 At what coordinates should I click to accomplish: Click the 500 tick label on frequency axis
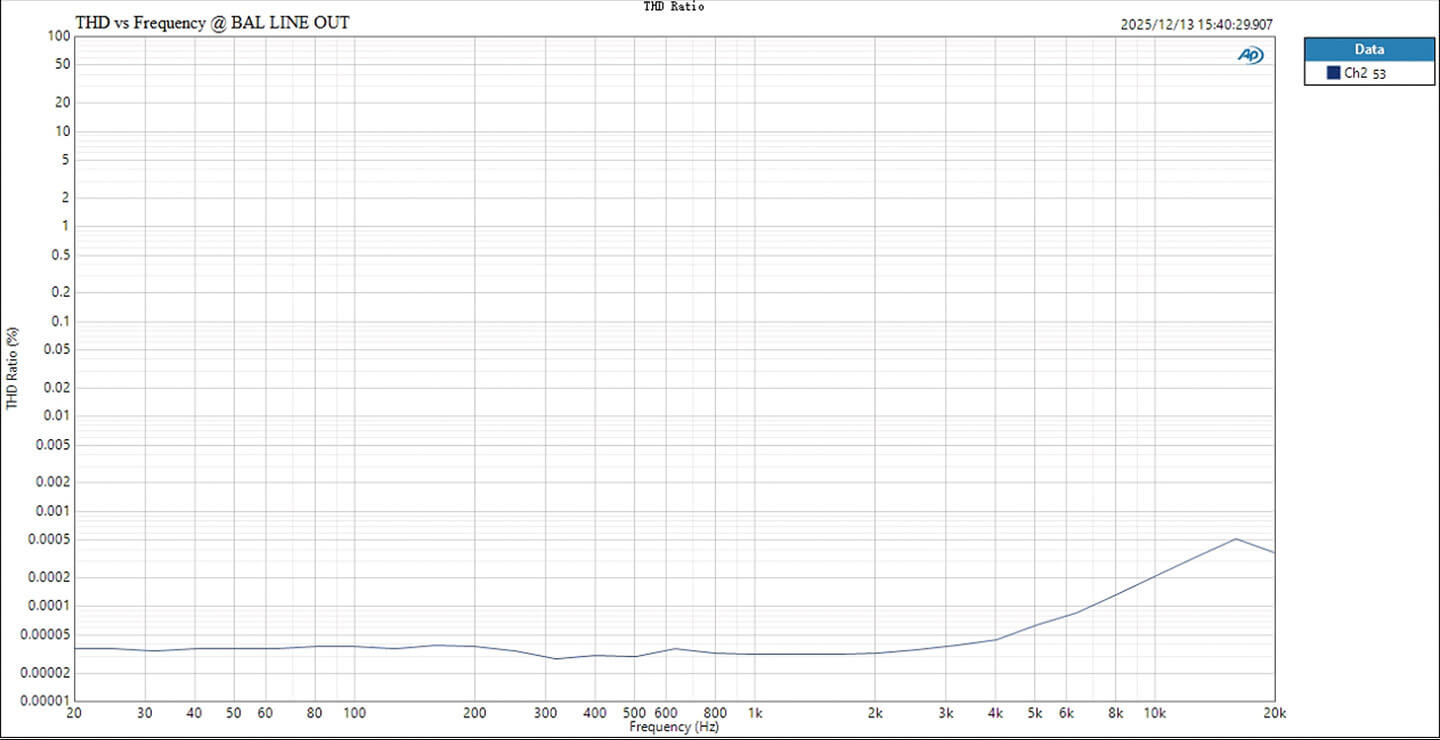click(634, 713)
